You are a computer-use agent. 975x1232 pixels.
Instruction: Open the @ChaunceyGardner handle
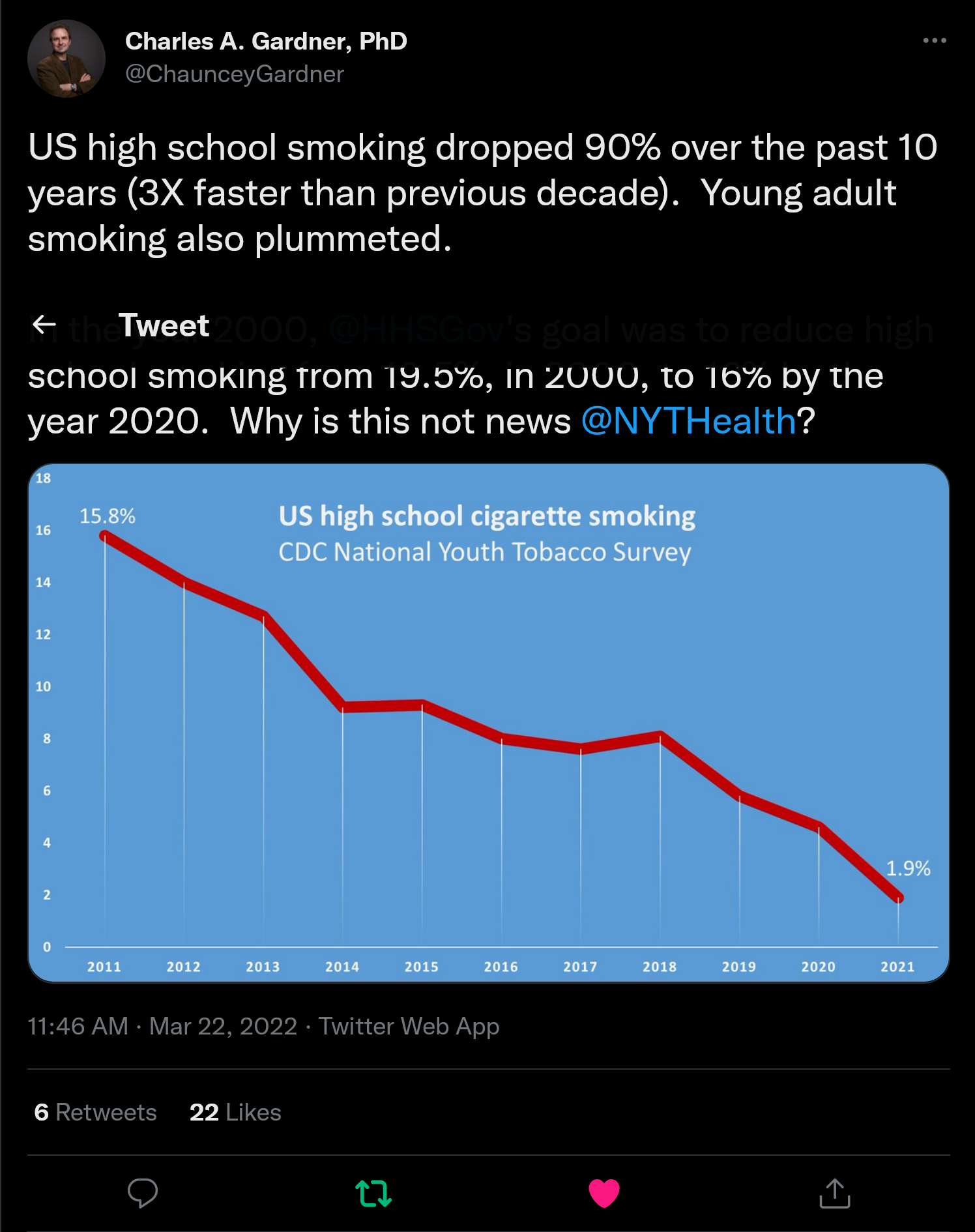(234, 74)
